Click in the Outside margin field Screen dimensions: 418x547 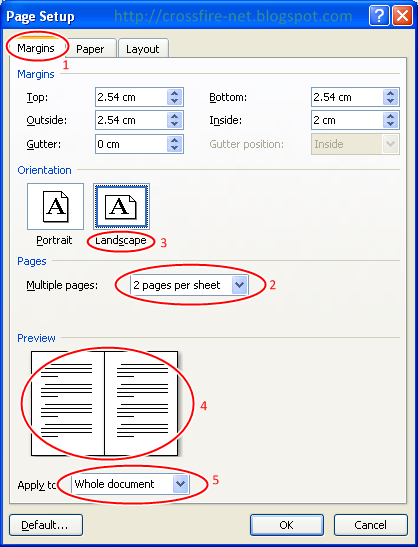pos(130,120)
